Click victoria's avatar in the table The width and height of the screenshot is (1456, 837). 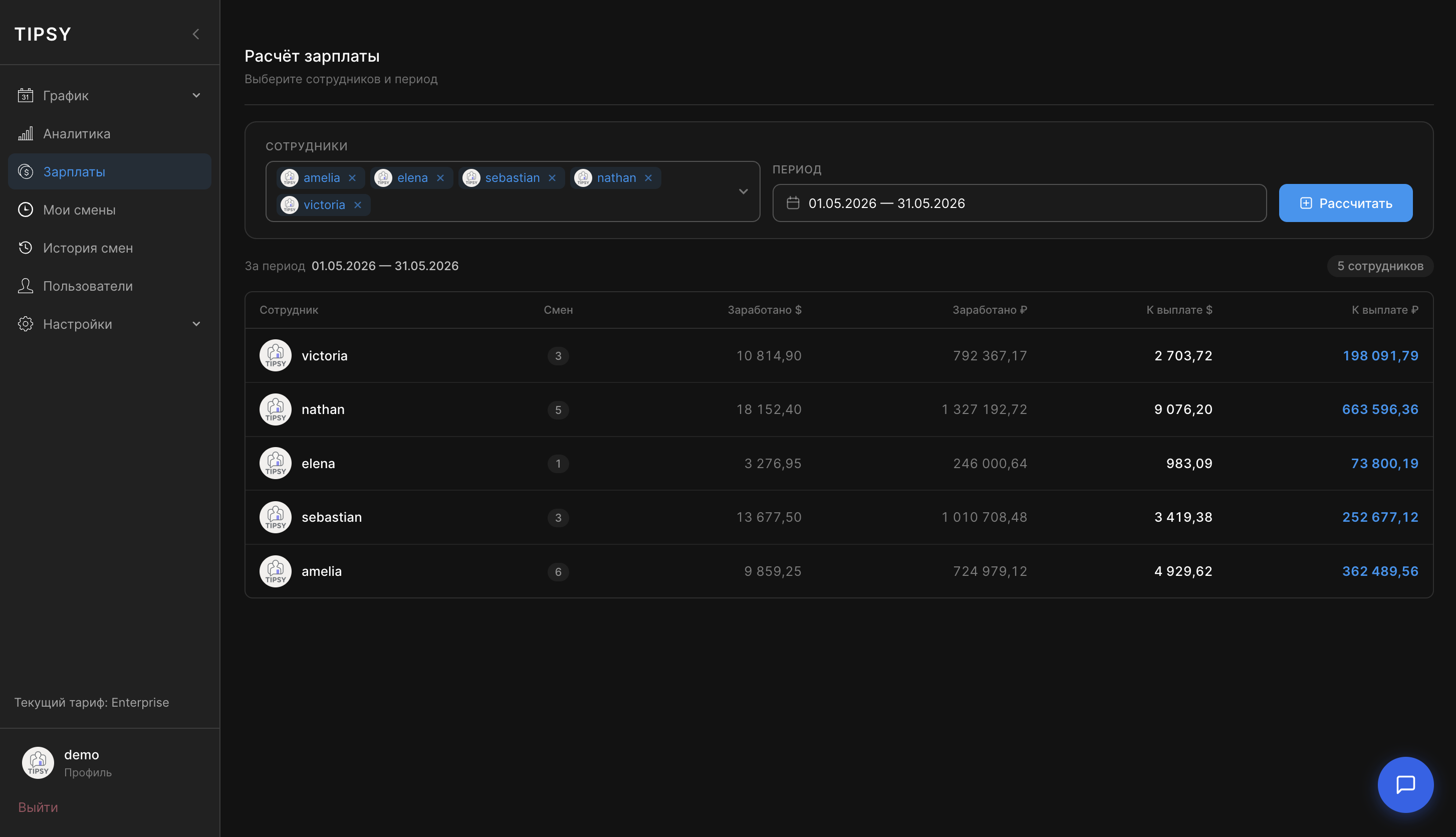pyautogui.click(x=276, y=355)
